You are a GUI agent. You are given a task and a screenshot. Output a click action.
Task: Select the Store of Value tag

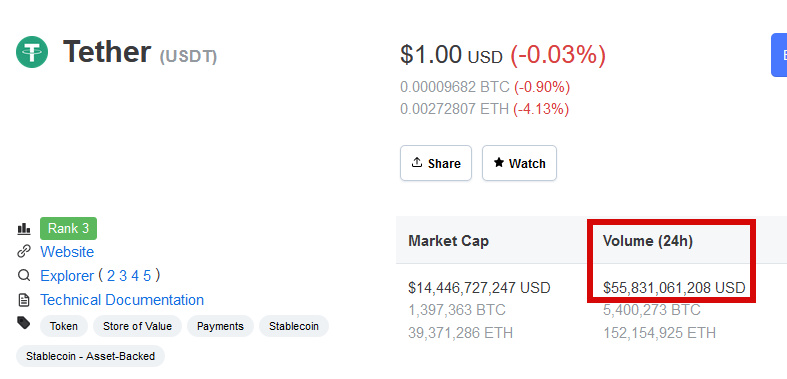(138, 326)
